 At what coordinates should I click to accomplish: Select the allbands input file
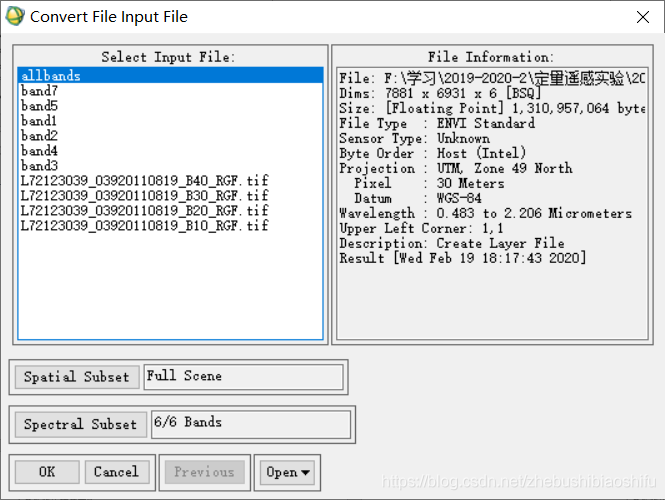tap(170, 75)
